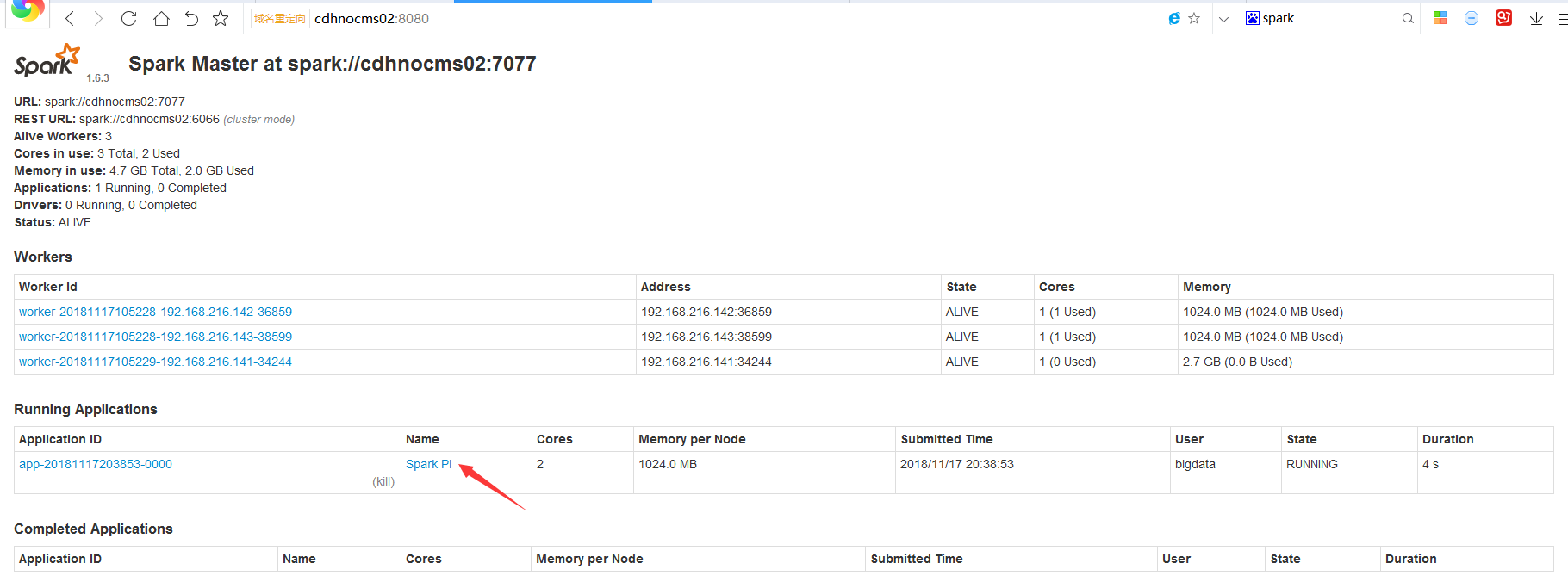Viewport: 1568px width, 582px height.
Task: Open the hamburger main menu
Action: pyautogui.click(x=1562, y=18)
